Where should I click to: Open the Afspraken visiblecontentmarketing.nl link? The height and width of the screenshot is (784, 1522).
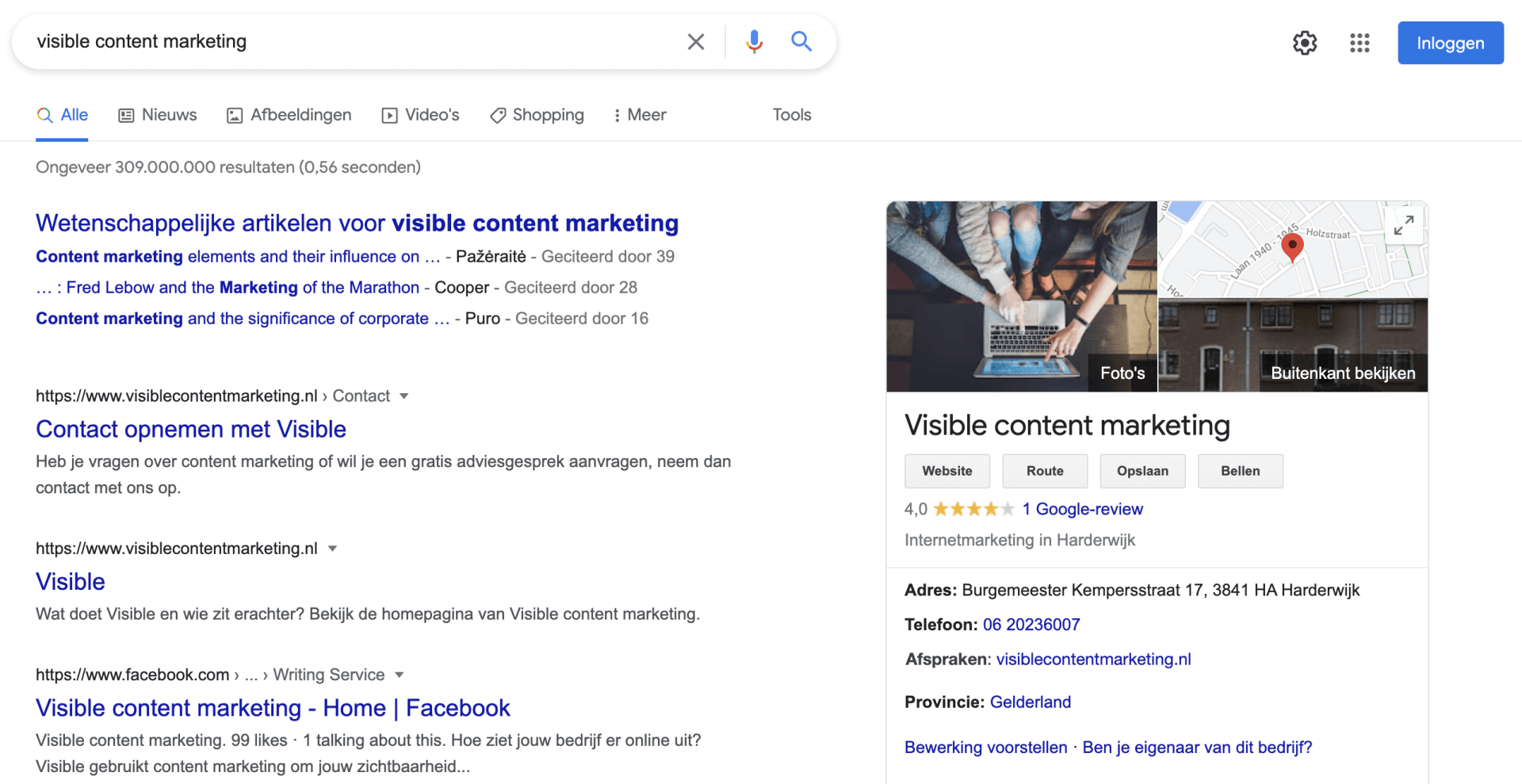tap(1093, 660)
